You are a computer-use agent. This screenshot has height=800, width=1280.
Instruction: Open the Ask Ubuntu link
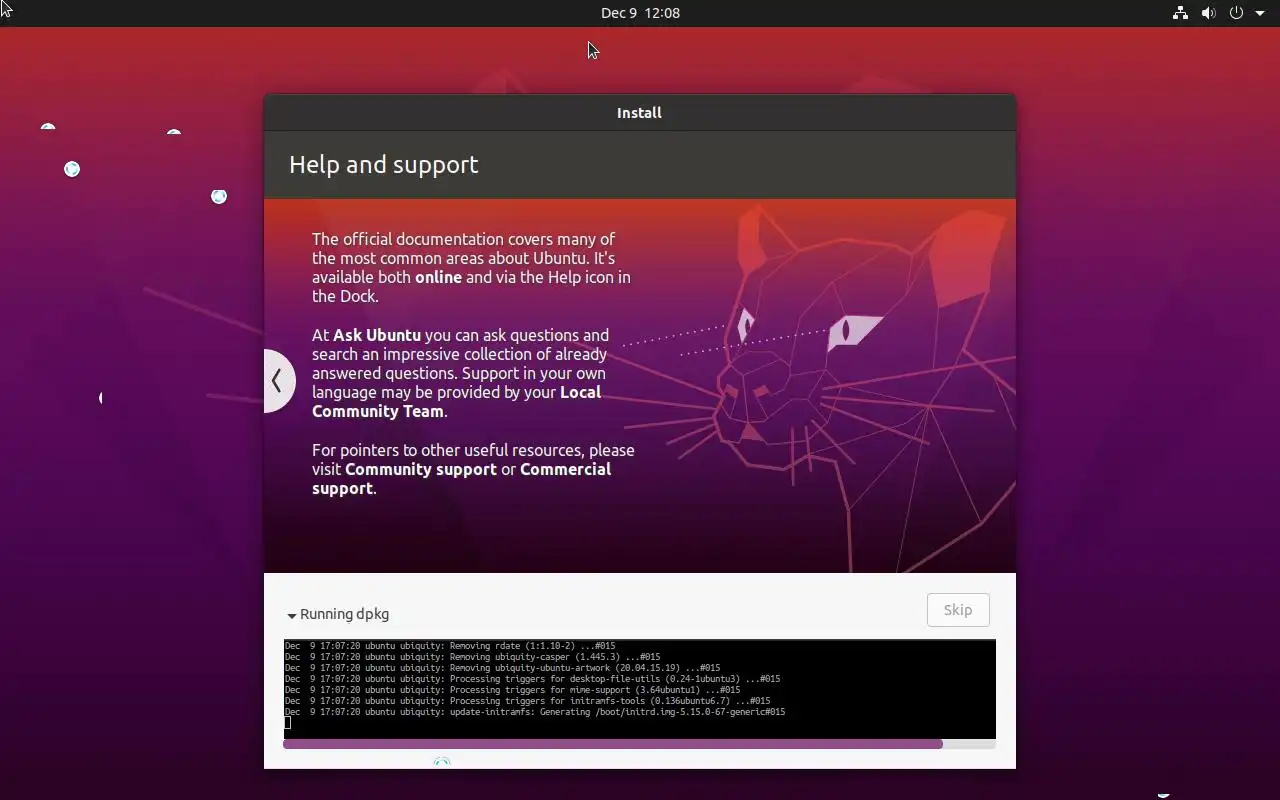(x=377, y=335)
